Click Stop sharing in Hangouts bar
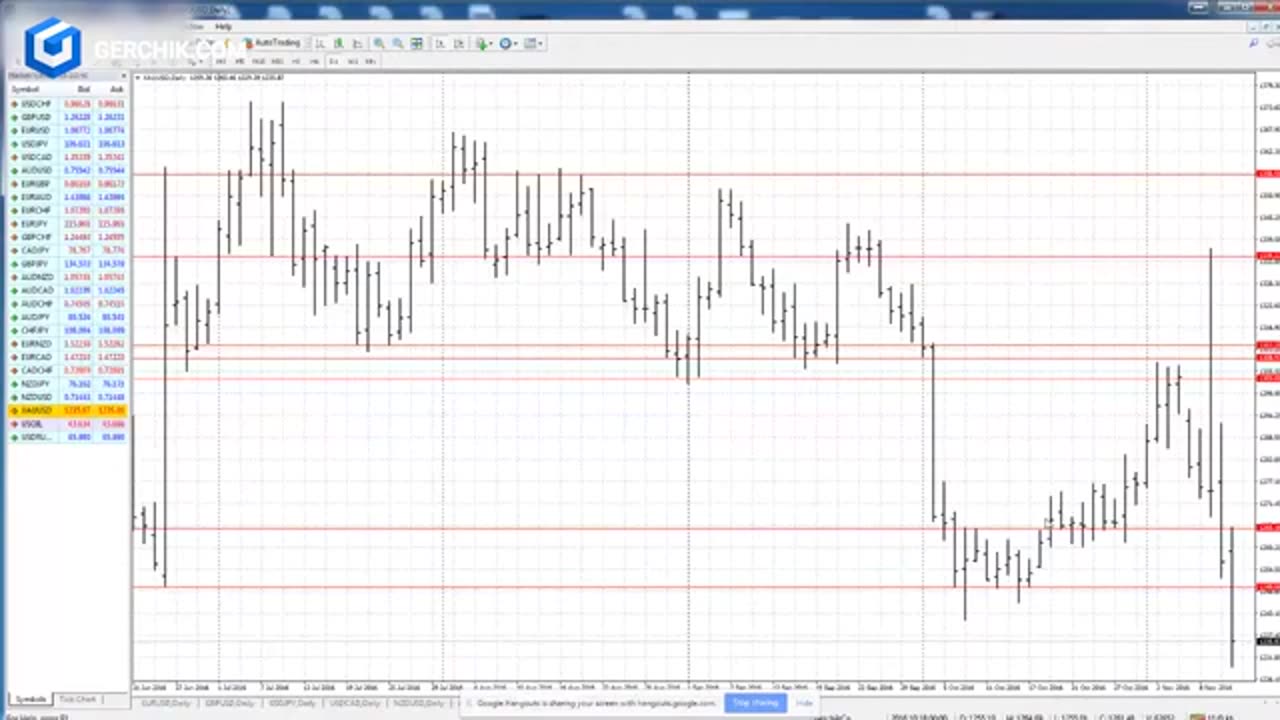The image size is (1280, 720). click(x=755, y=703)
